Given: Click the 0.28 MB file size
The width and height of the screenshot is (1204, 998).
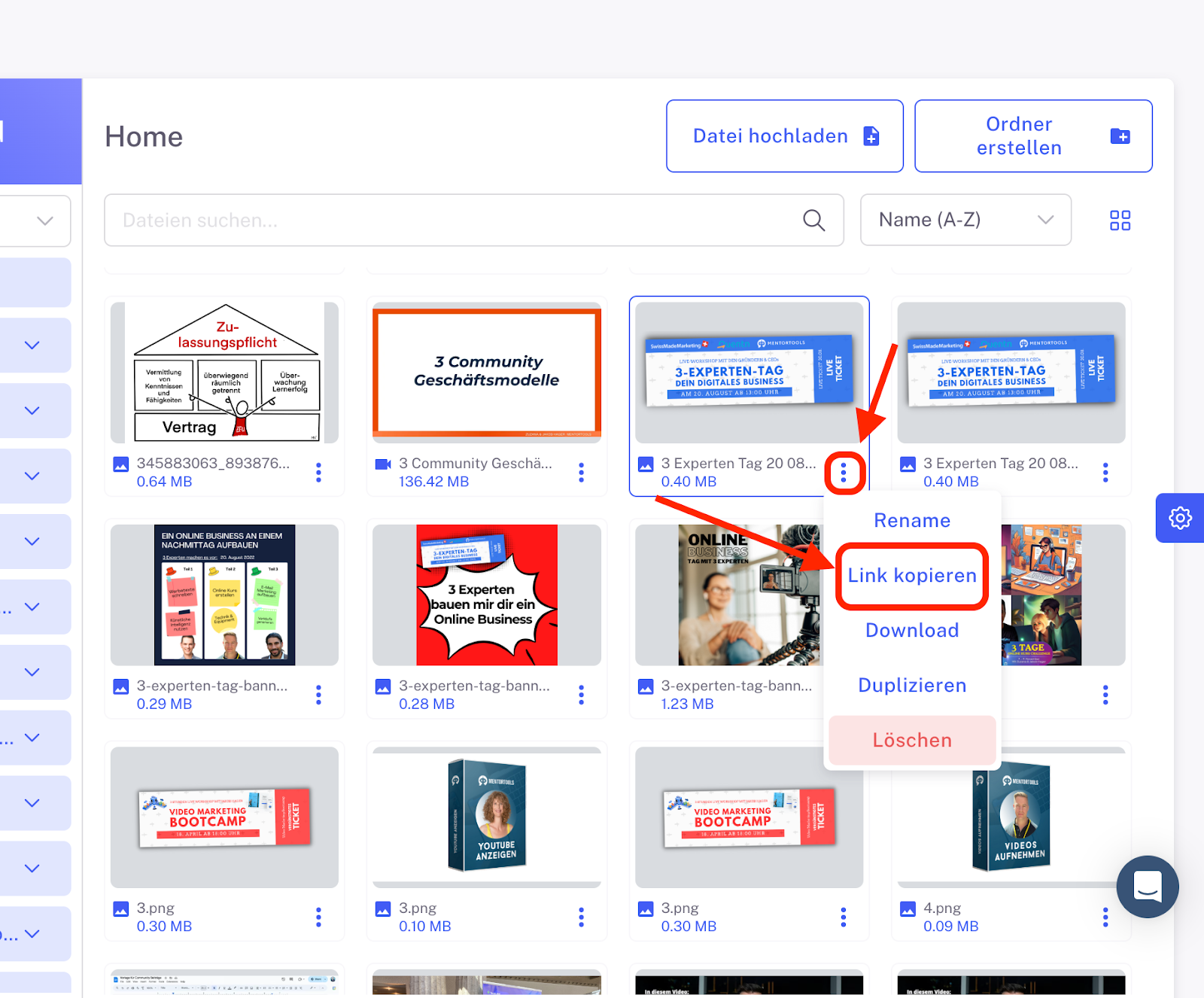Looking at the screenshot, I should (427, 704).
